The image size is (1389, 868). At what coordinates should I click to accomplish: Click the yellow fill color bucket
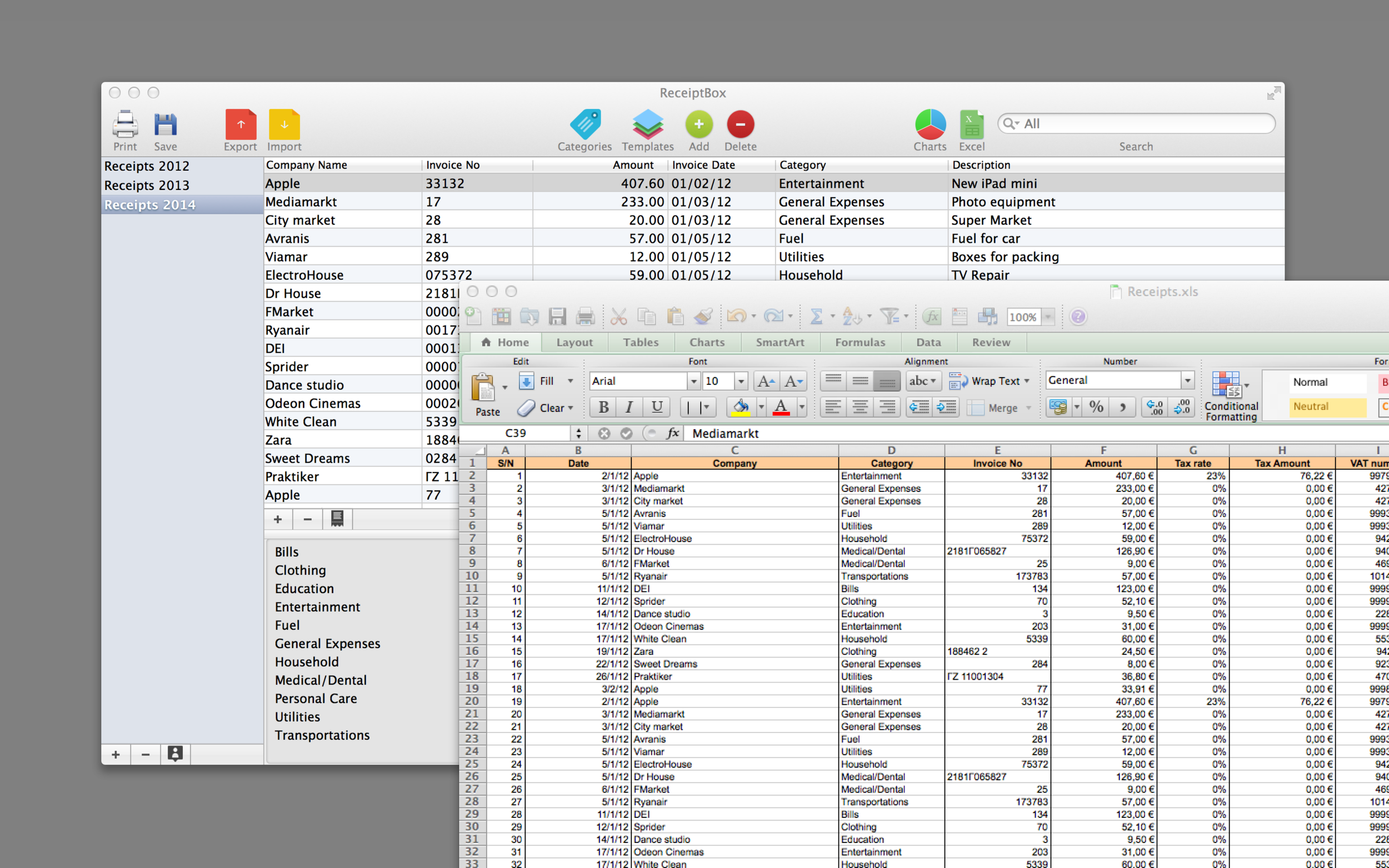click(x=741, y=408)
